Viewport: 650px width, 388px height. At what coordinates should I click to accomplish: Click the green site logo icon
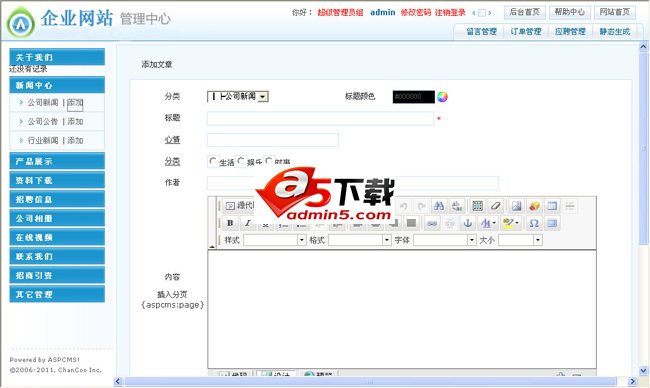(20, 23)
